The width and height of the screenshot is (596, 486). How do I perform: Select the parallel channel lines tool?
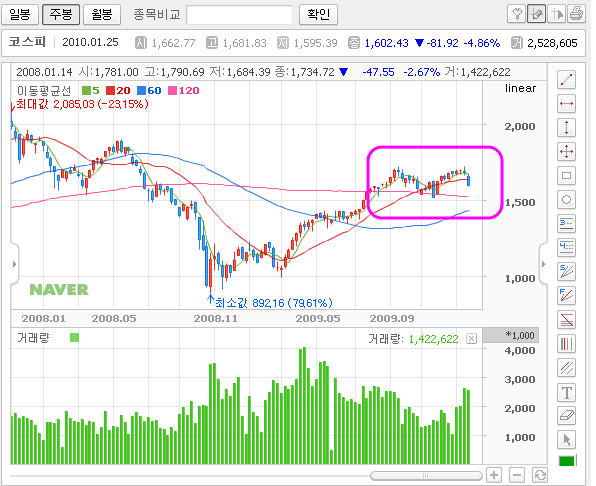coord(566,368)
